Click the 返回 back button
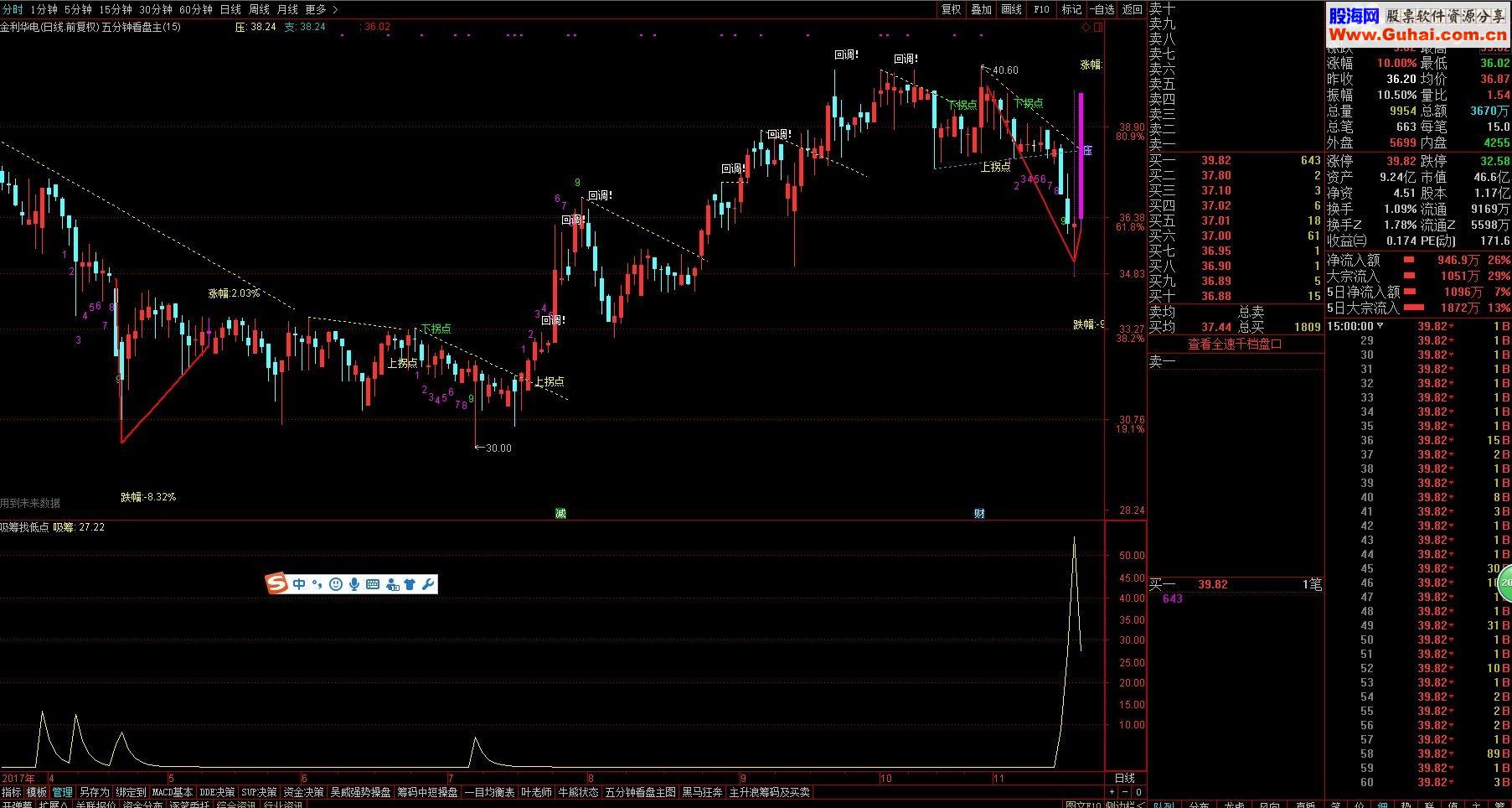The image size is (1512, 808). (1132, 9)
